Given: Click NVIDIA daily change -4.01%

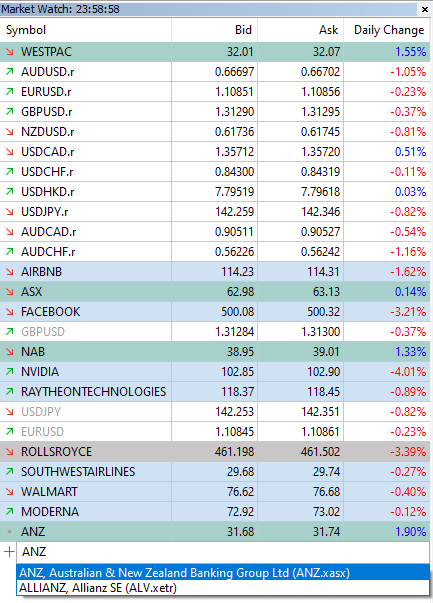Looking at the screenshot, I should point(408,371).
